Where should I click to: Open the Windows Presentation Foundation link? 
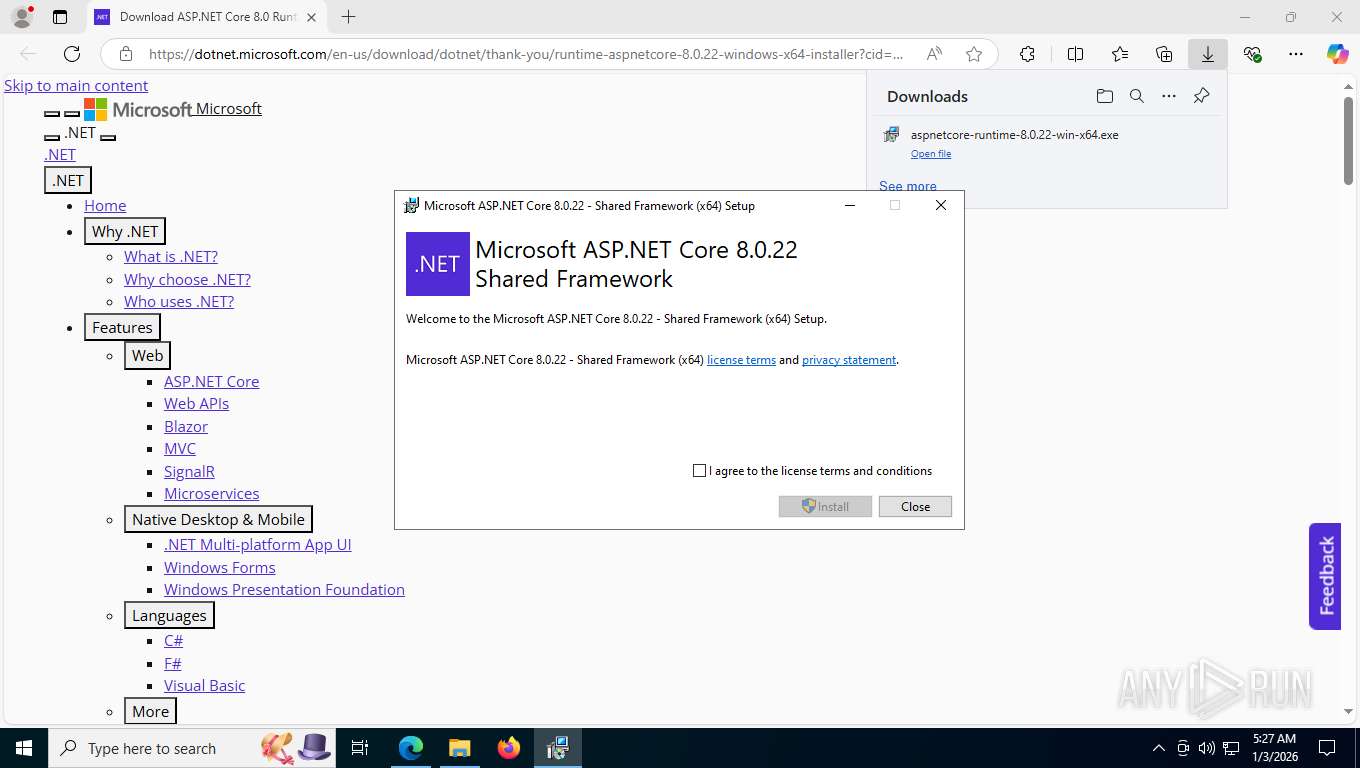[284, 589]
